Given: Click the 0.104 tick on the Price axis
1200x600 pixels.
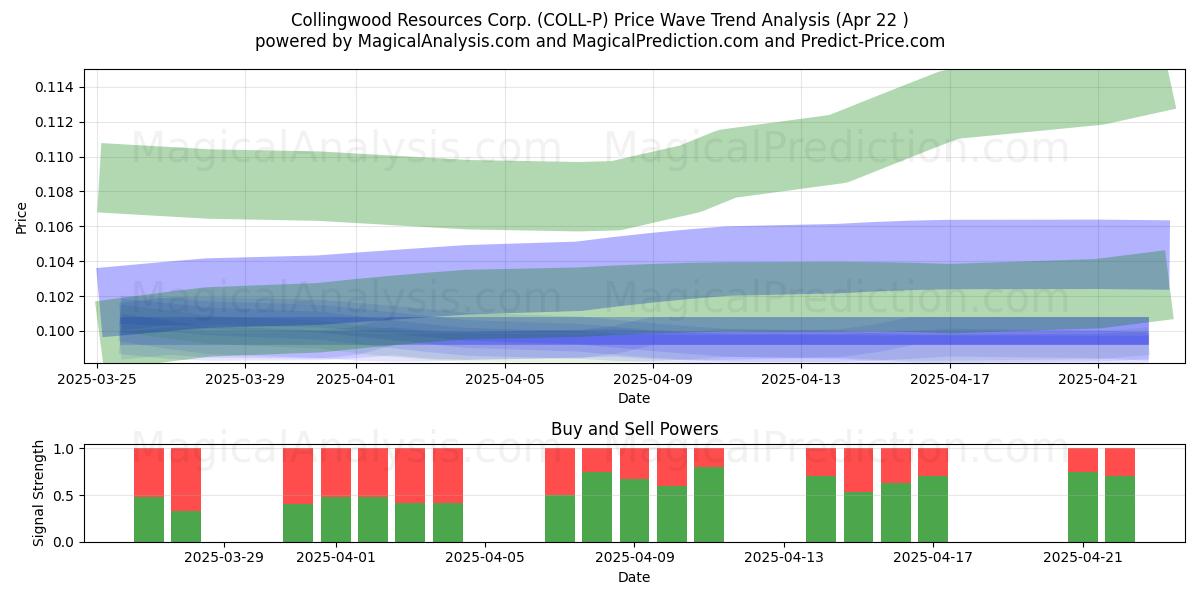Looking at the screenshot, I should [x=55, y=262].
